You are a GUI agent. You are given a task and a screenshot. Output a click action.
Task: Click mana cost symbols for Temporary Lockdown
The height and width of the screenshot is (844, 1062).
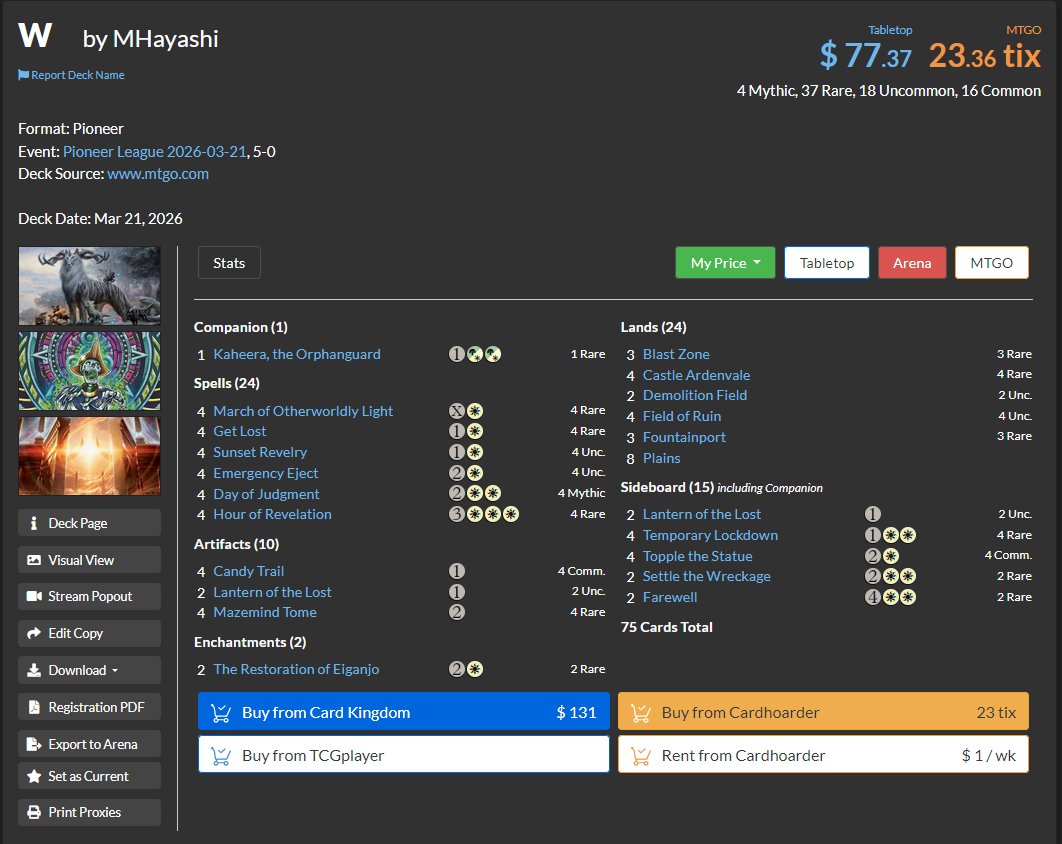pos(891,535)
